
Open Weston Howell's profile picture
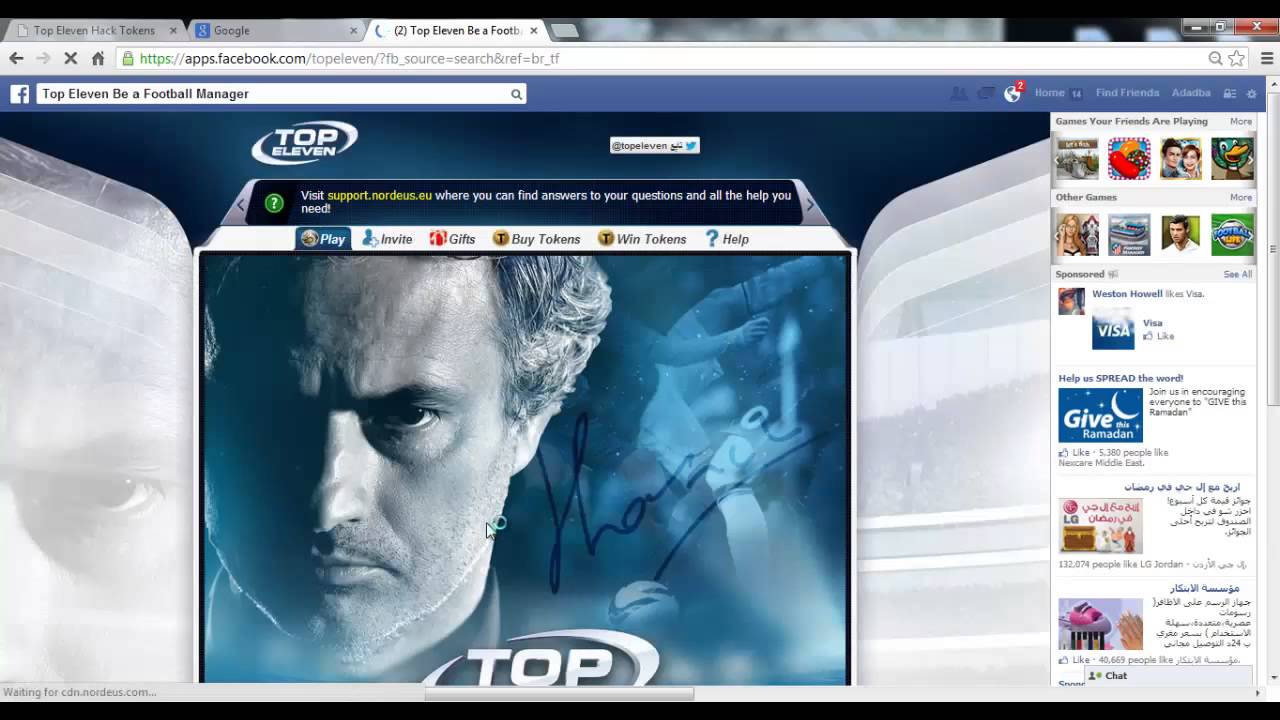pyautogui.click(x=1071, y=301)
